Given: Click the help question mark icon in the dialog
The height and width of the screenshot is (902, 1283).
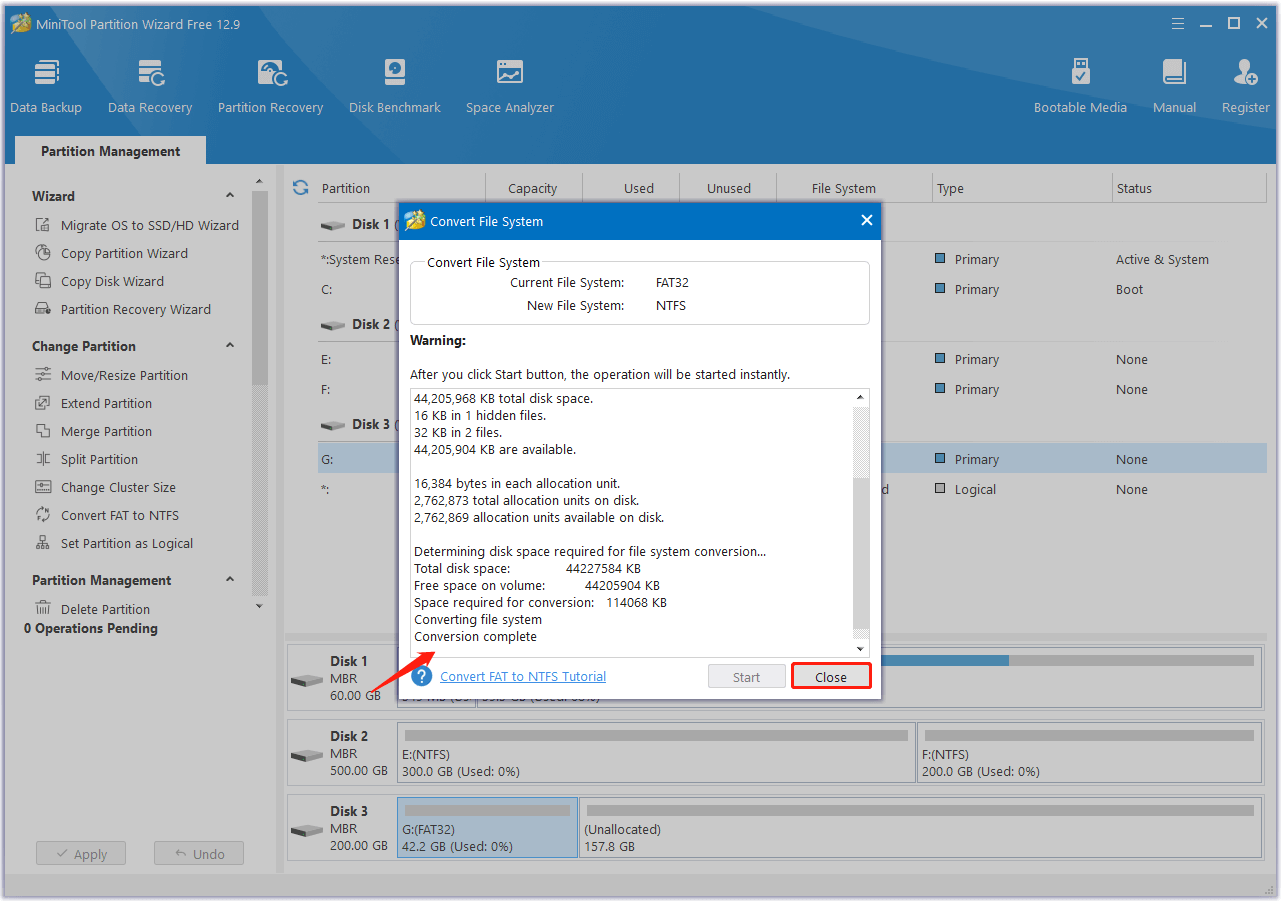Looking at the screenshot, I should (x=422, y=676).
